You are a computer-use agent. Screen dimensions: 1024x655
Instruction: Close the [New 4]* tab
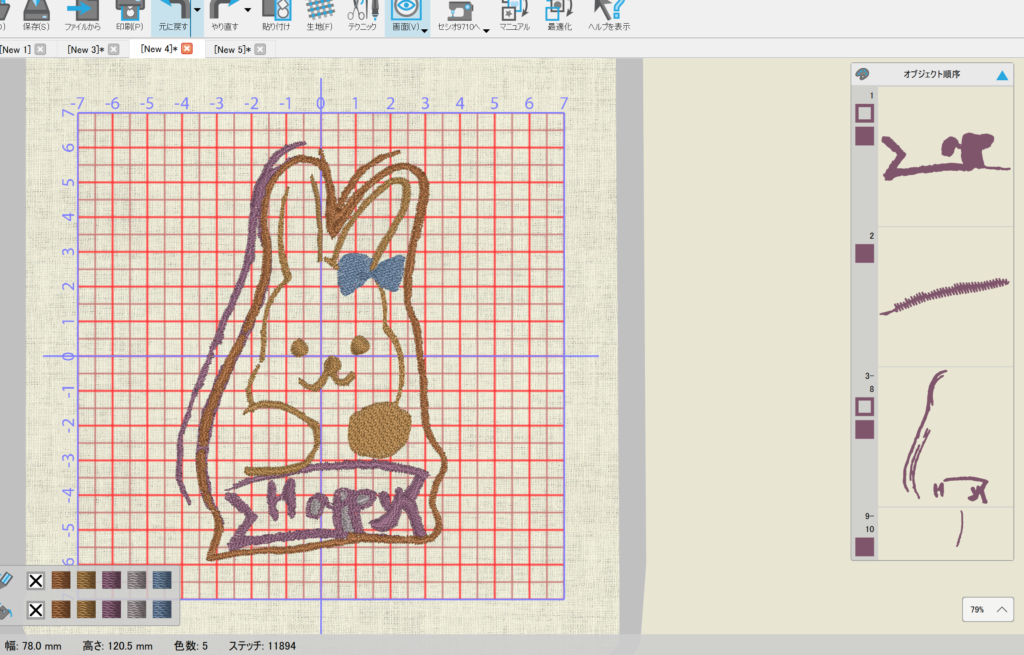186,49
